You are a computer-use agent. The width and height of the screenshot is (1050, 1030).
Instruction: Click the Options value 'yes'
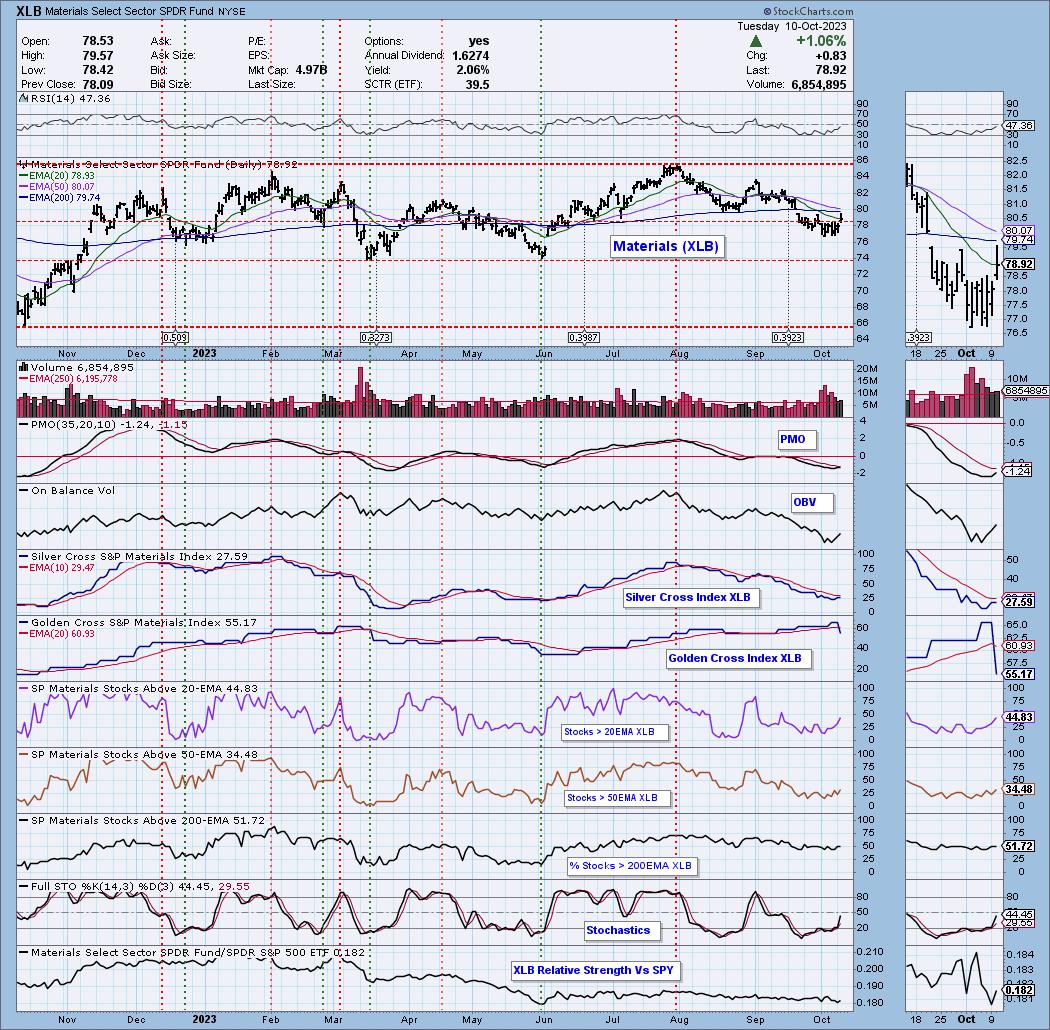point(479,41)
